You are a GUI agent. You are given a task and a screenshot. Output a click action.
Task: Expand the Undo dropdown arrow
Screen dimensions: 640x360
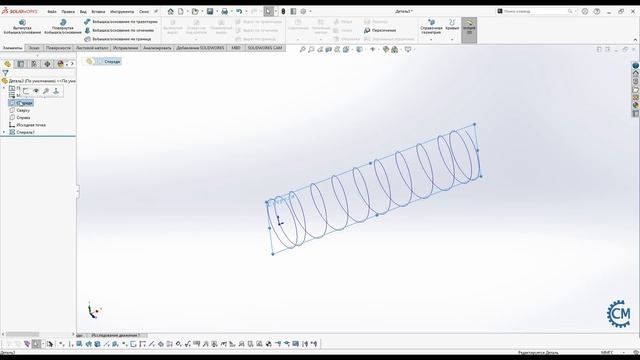246,11
